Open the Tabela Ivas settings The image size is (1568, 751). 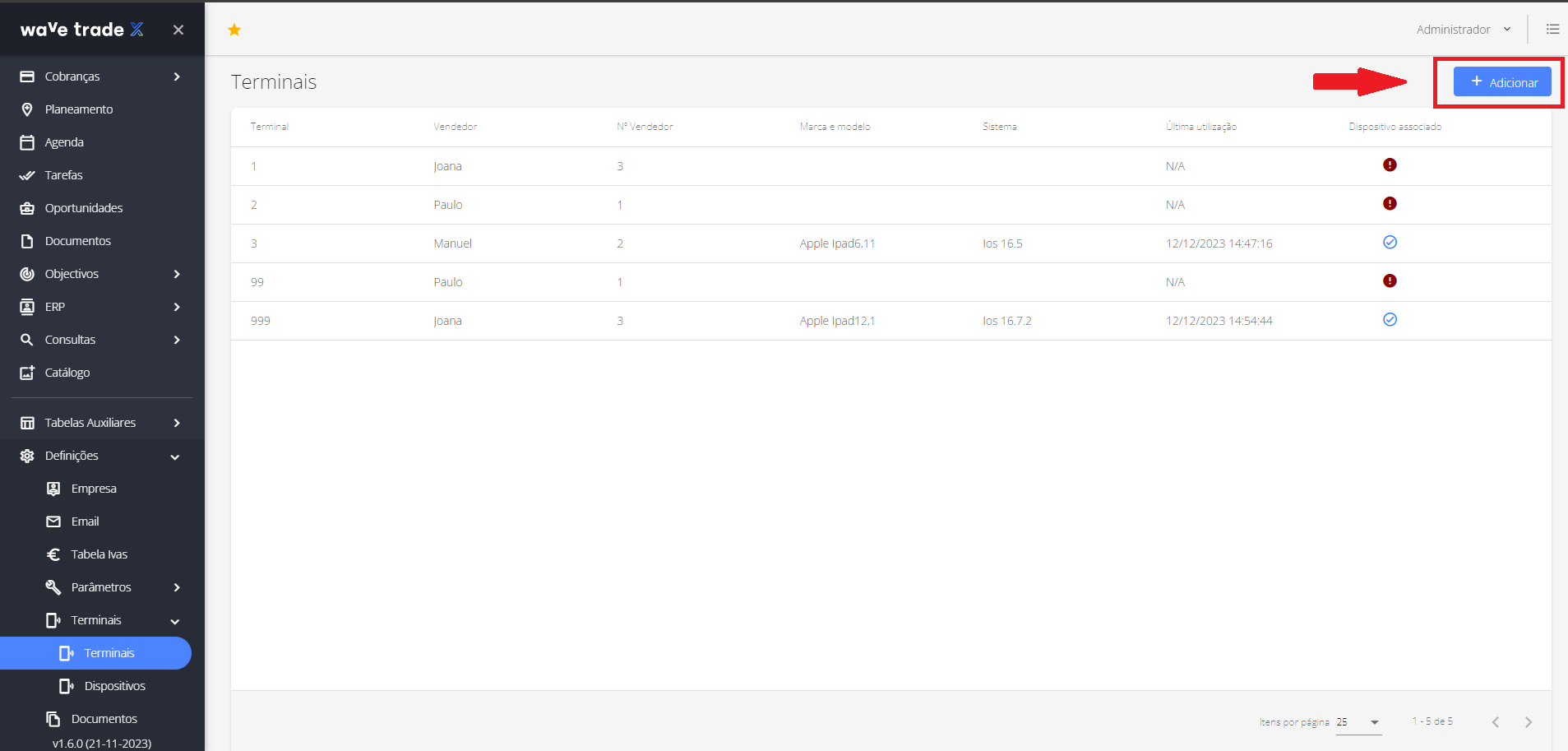click(x=99, y=554)
